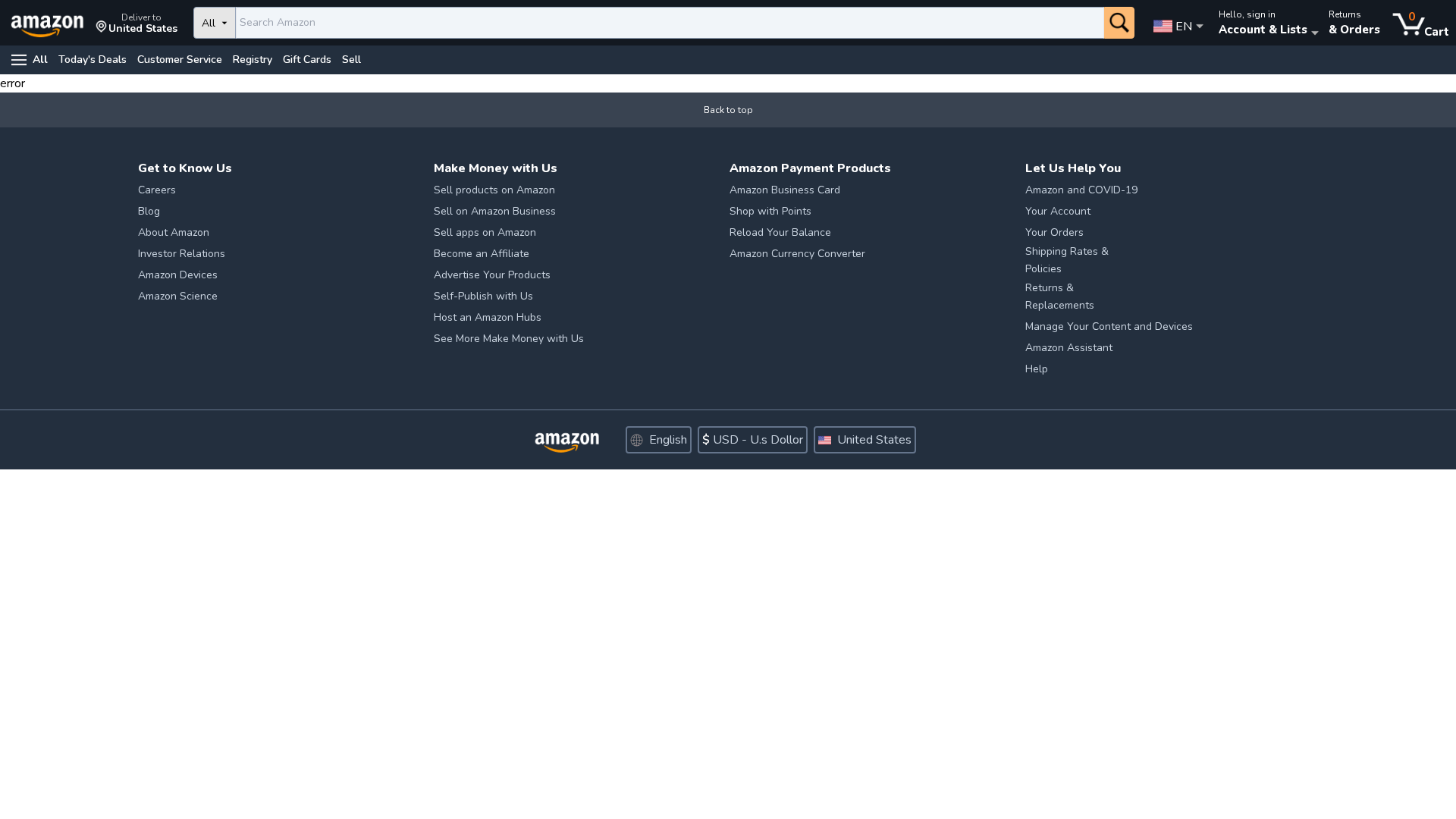Open the footer English language selector

point(658,440)
